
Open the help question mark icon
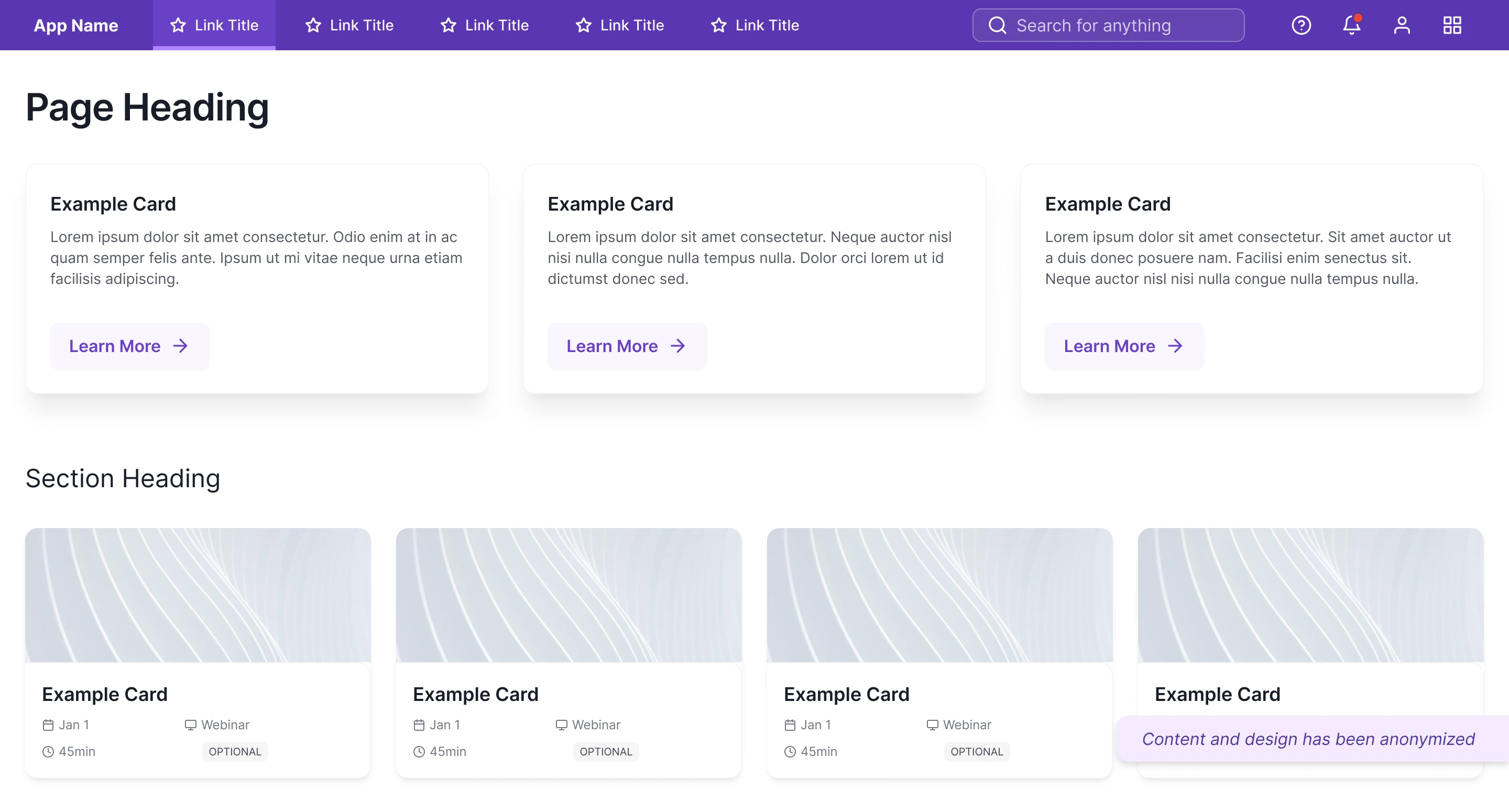tap(1301, 25)
